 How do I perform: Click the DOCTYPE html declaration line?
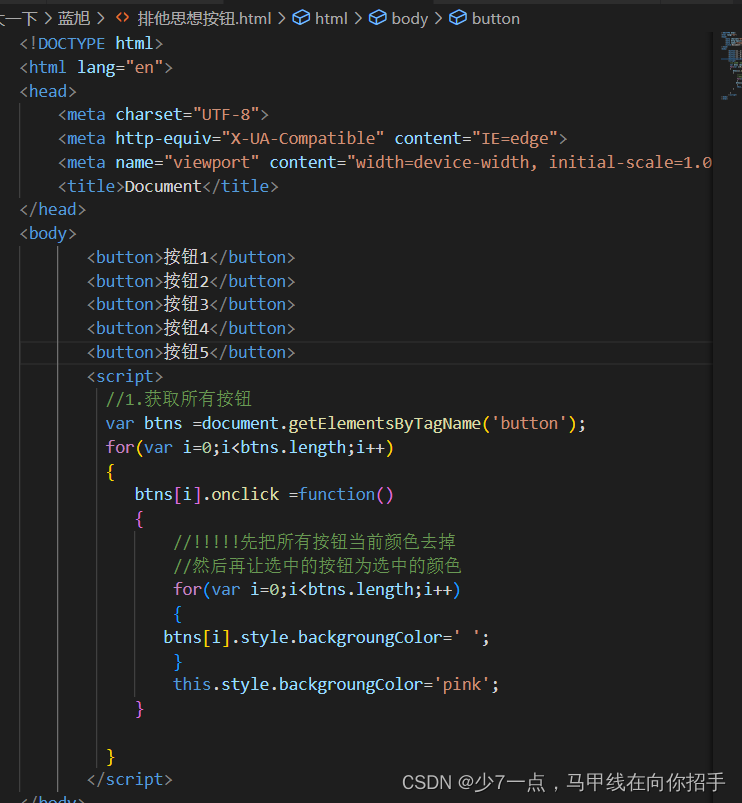(x=92, y=44)
